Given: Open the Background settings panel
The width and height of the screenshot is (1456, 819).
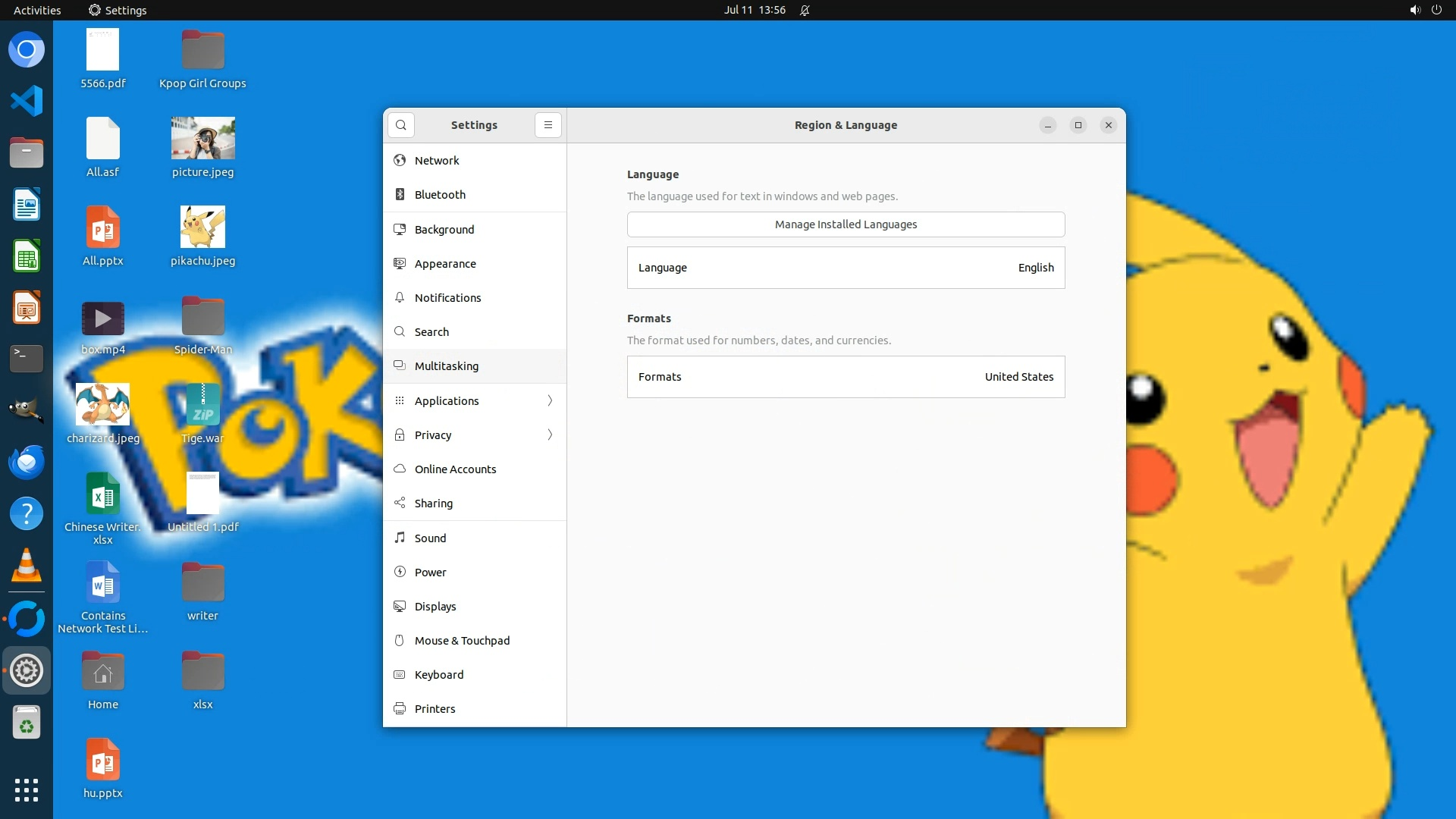Looking at the screenshot, I should (x=444, y=230).
